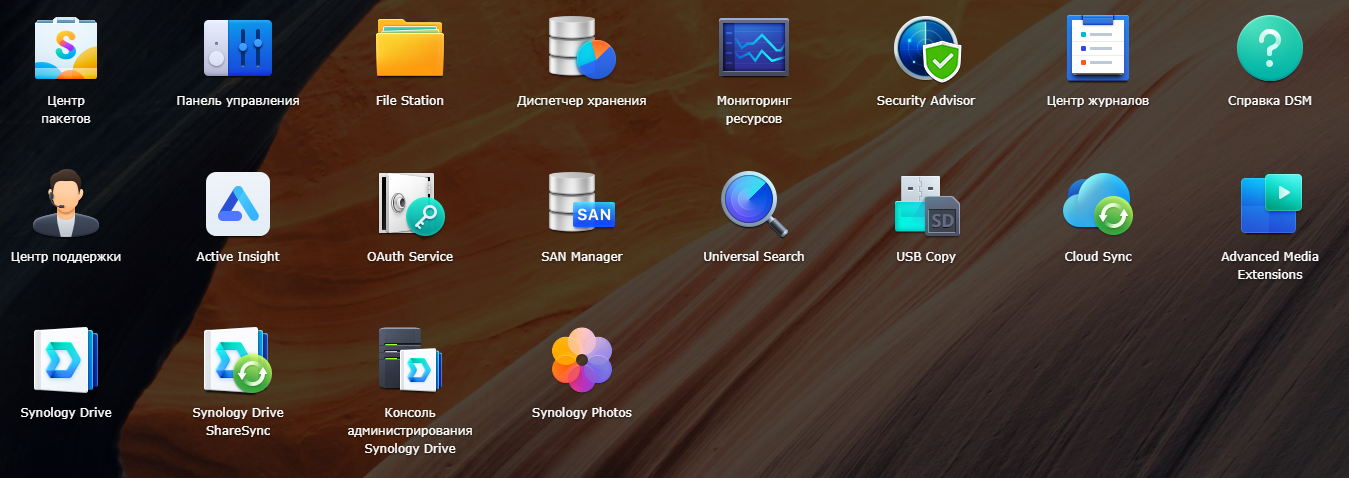1349x478 pixels.
Task: Open Cloud Sync app
Action: coord(1098,204)
